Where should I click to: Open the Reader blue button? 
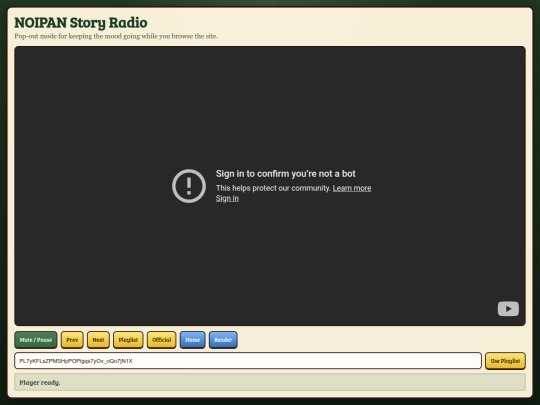tap(223, 340)
